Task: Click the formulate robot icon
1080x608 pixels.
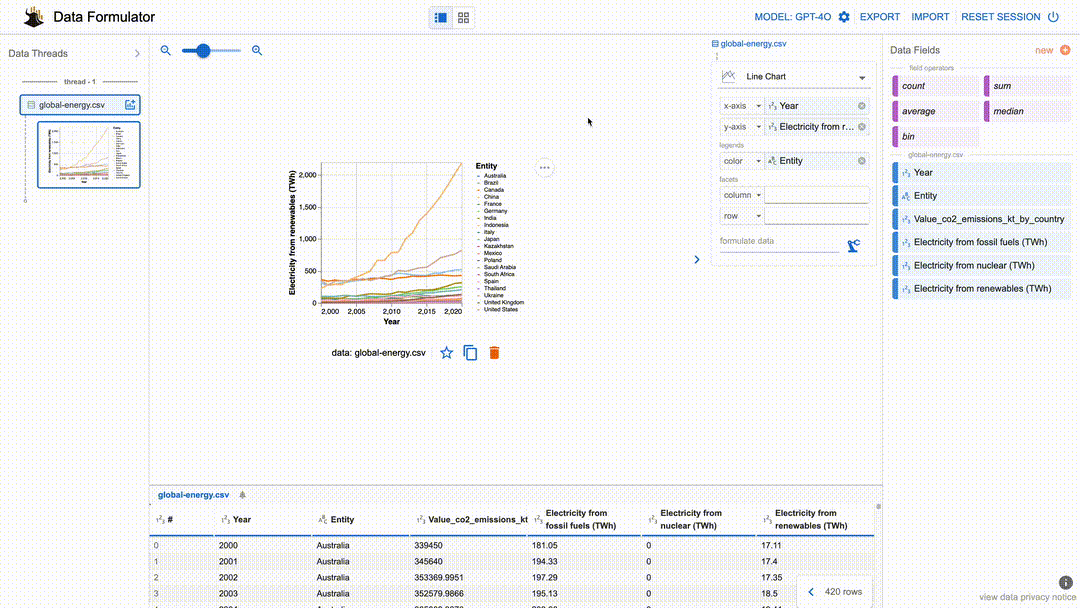Action: click(x=854, y=246)
